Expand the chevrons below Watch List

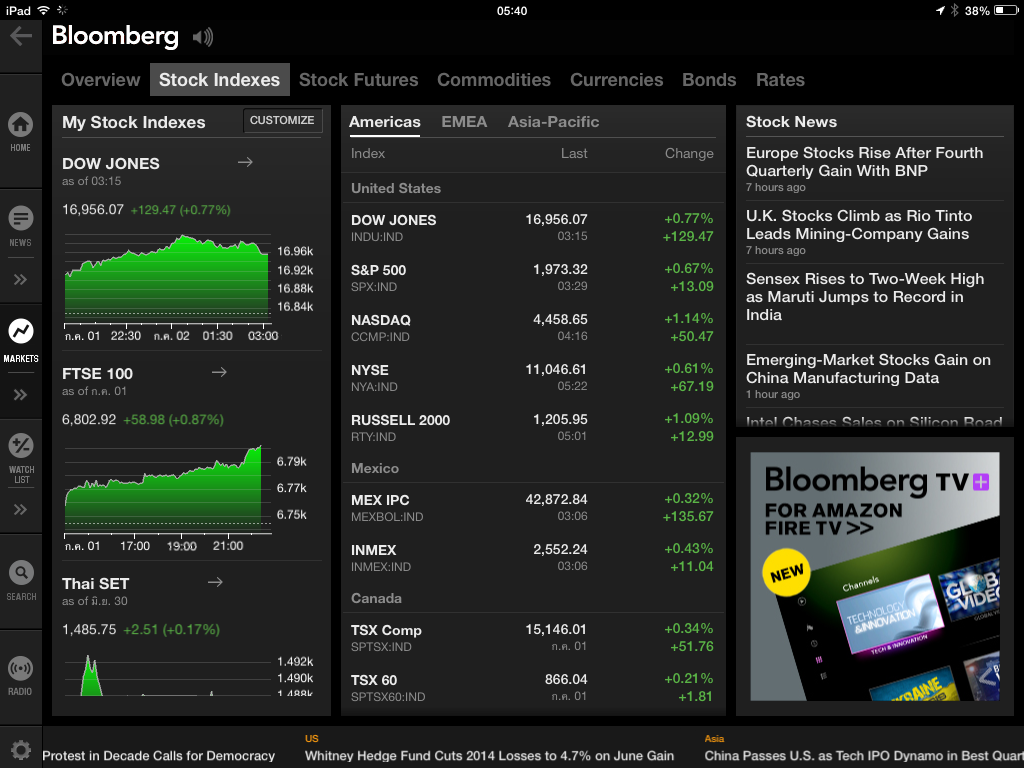pos(20,509)
